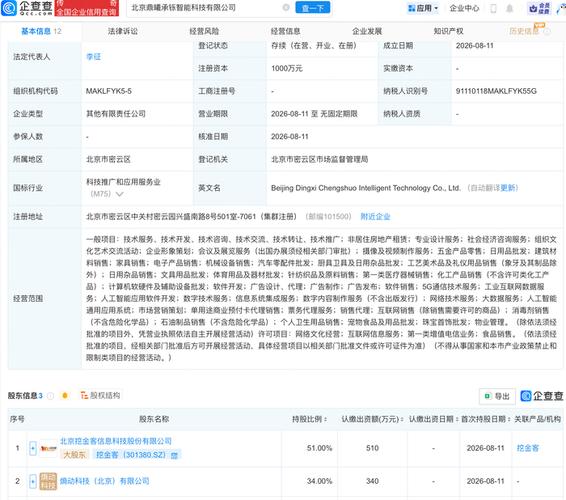Click the 查一下 search button
This screenshot has height=500, width=566.
pyautogui.click(x=313, y=8)
